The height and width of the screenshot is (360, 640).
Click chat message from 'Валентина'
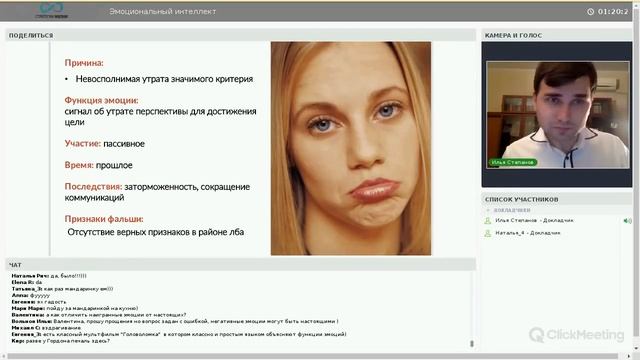(99, 315)
